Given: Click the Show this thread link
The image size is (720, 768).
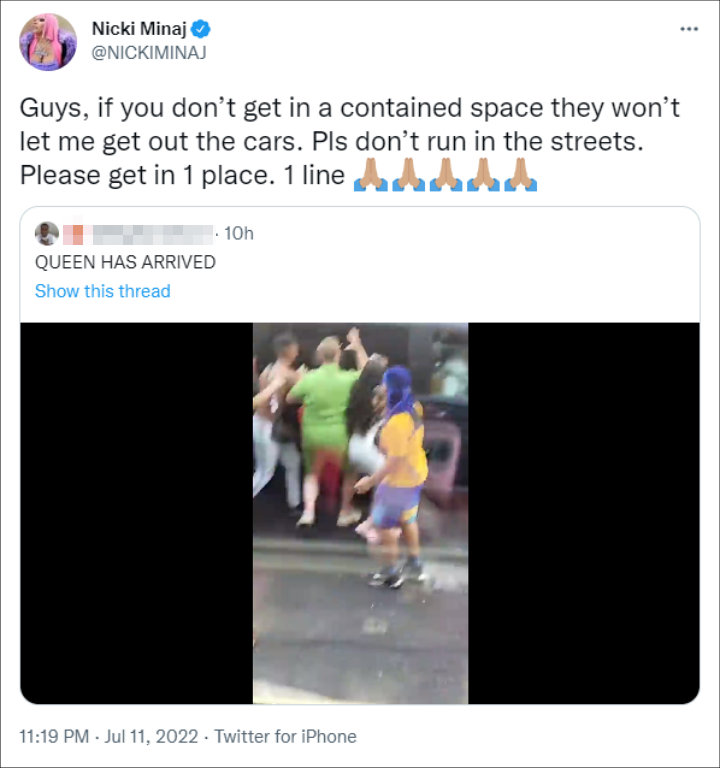Looking at the screenshot, I should (102, 291).
